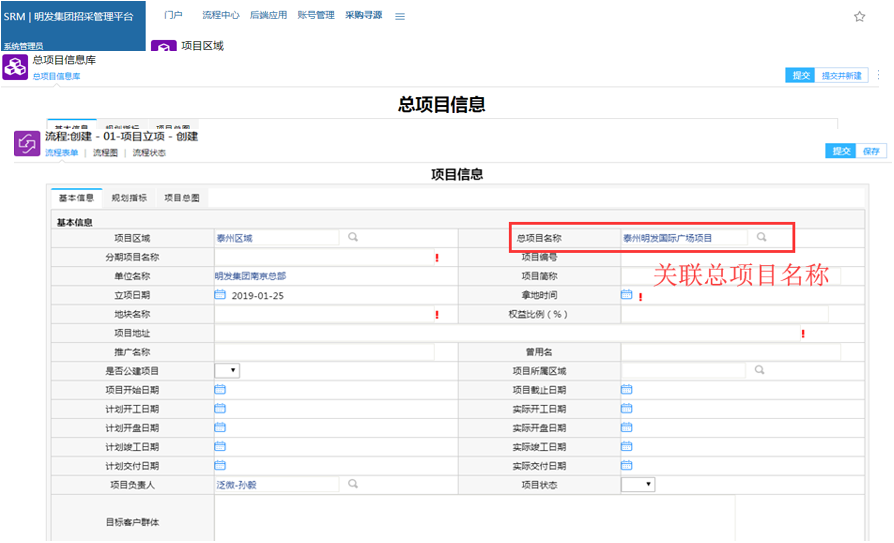Screen dimensions: 894x543
Task: Open calendar picker for 实际交付日期
Action: (x=627, y=466)
